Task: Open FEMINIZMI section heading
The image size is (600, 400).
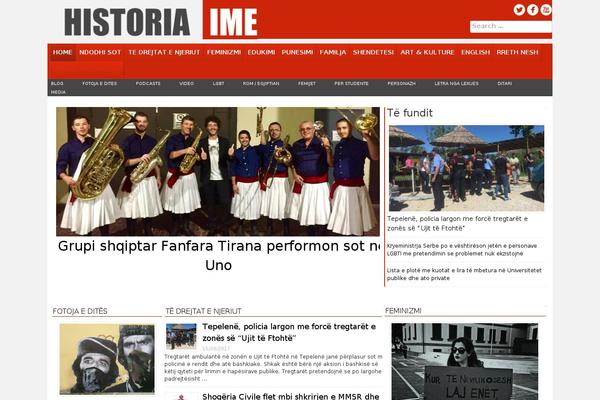Action: click(403, 311)
